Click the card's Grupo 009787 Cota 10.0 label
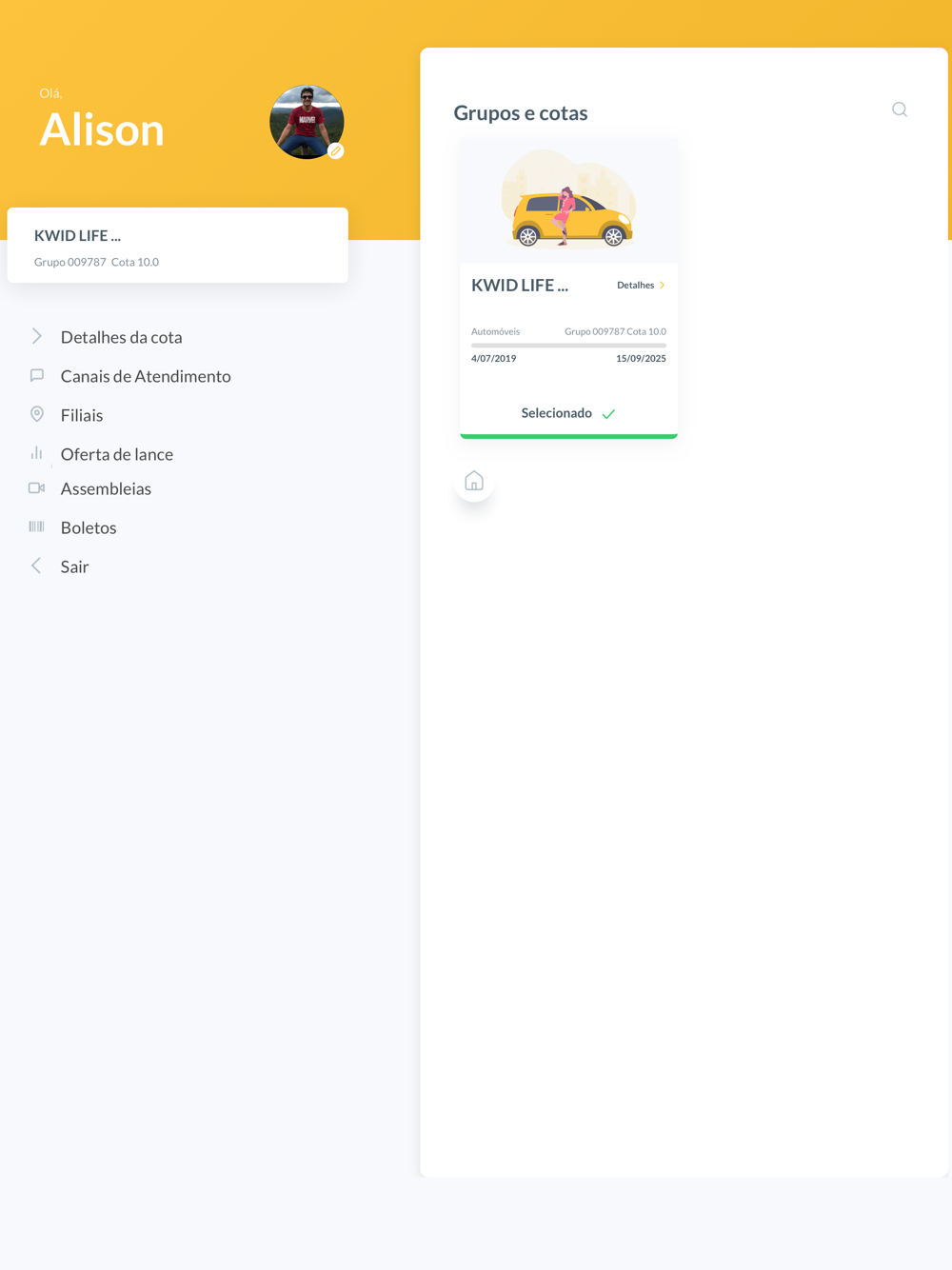952x1270 pixels. pyautogui.click(x=615, y=331)
